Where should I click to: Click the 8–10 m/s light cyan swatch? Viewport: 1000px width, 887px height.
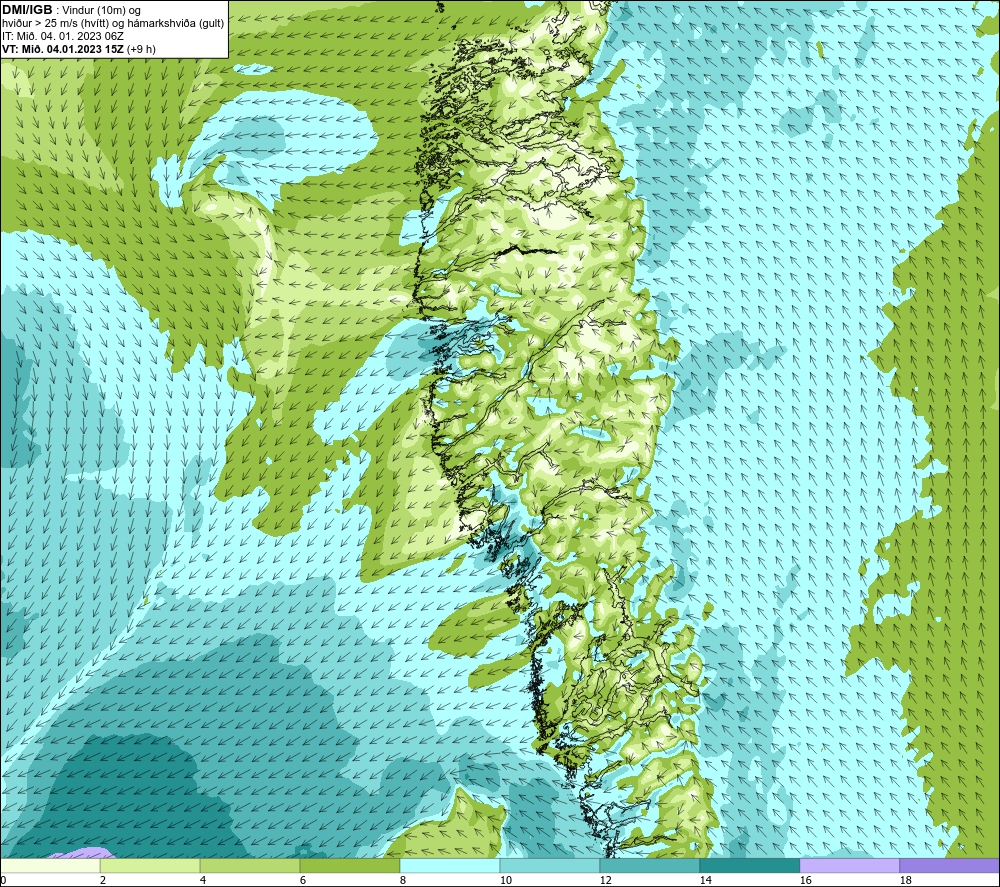pyautogui.click(x=450, y=865)
